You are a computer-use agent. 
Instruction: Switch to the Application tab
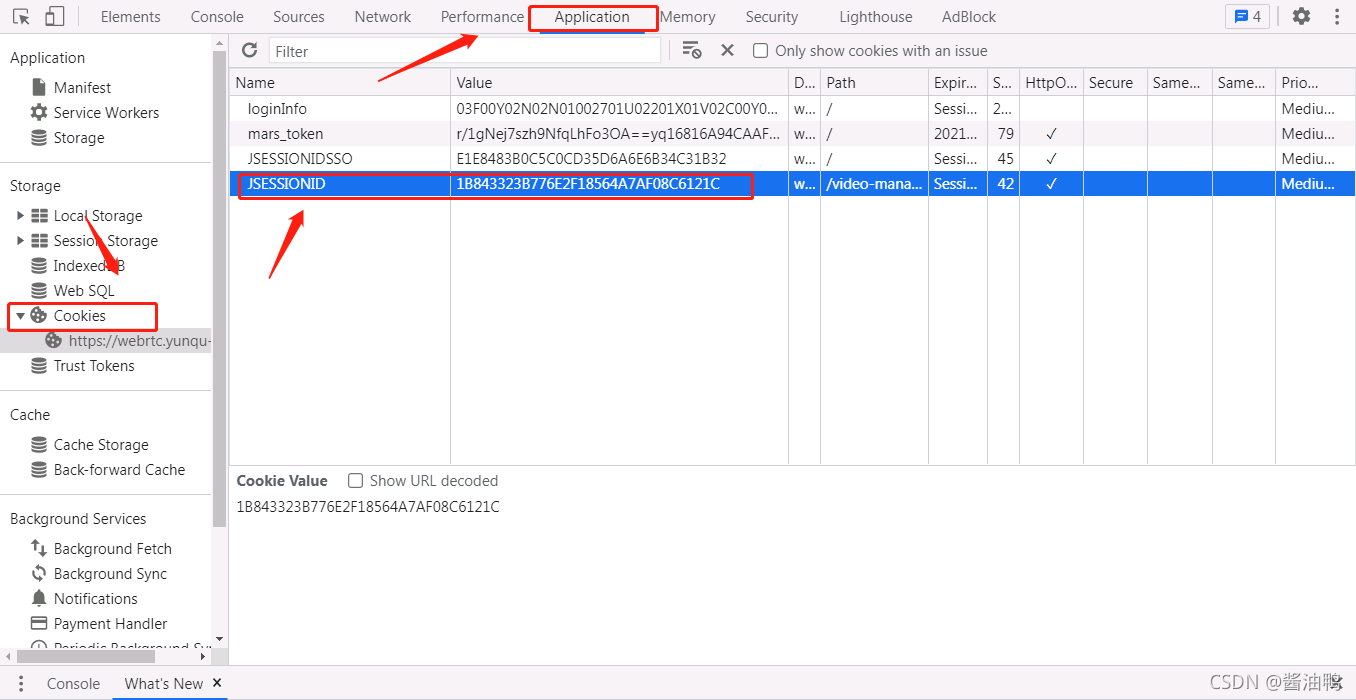pyautogui.click(x=592, y=17)
